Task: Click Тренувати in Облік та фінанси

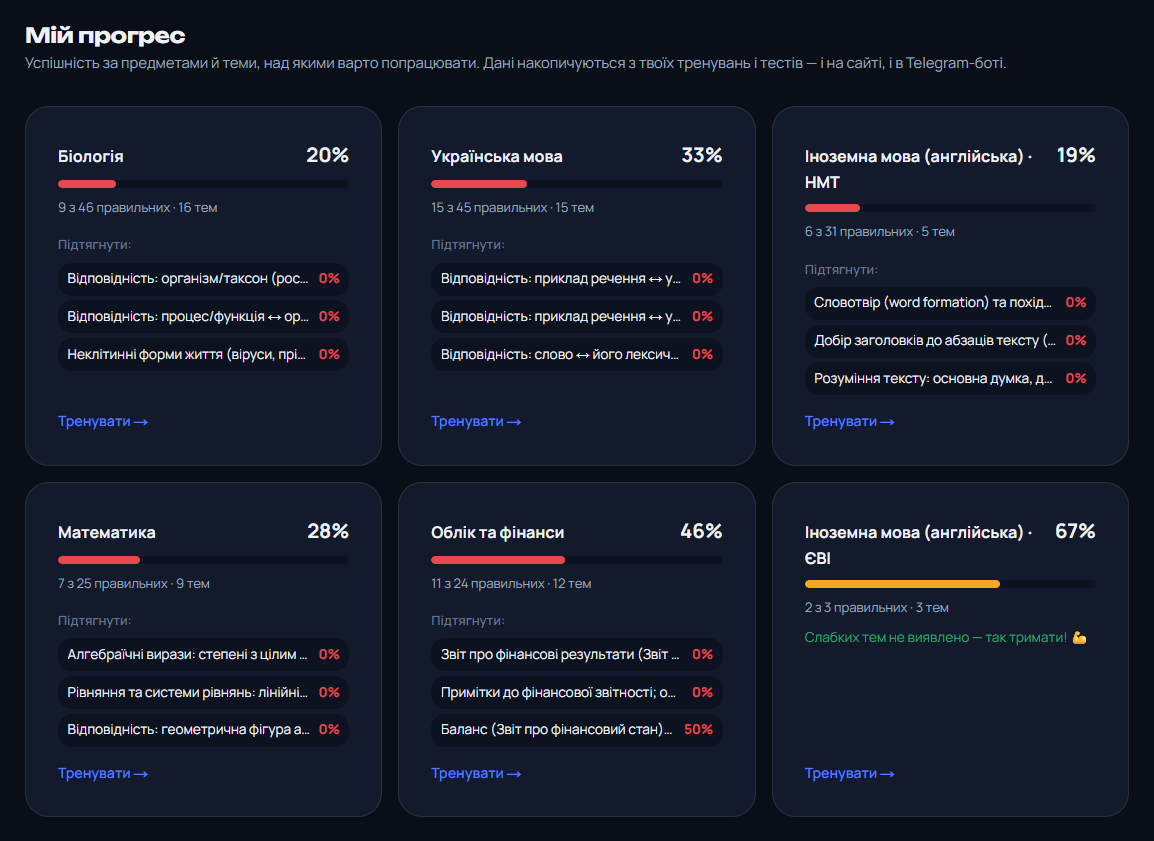Action: [476, 773]
